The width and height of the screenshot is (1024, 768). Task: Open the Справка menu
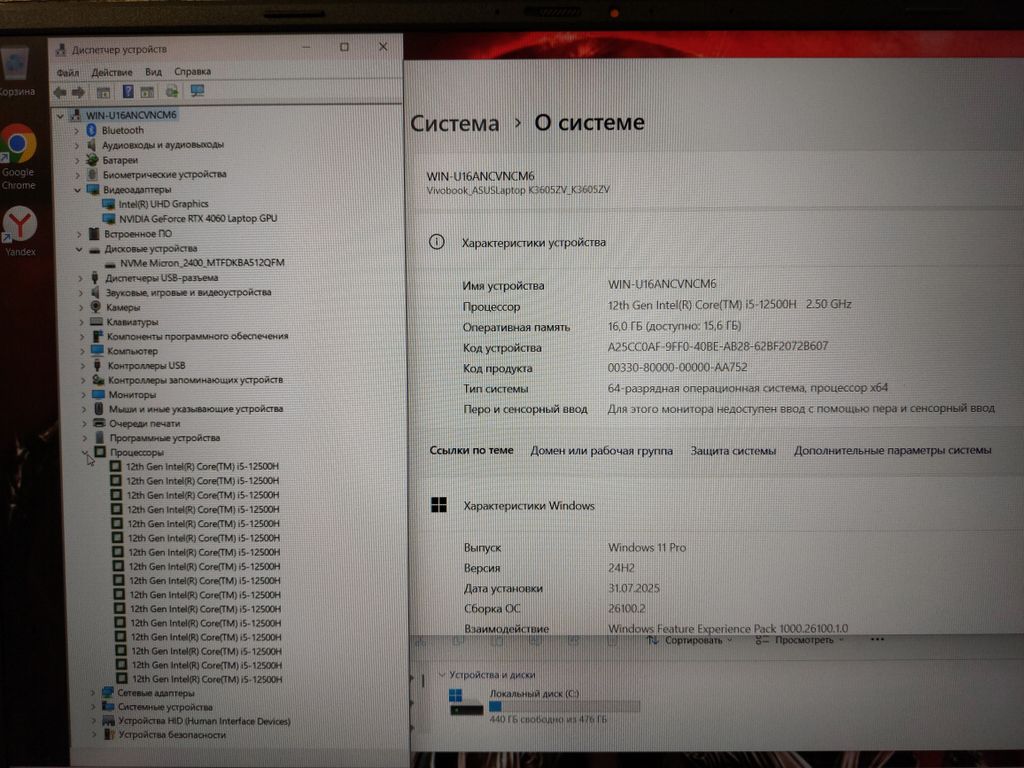tap(192, 72)
